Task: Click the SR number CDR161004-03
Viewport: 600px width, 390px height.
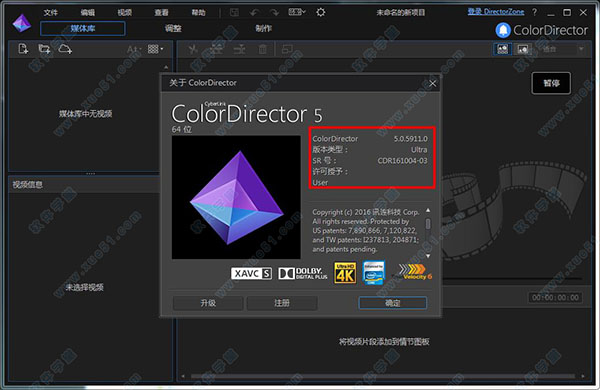Action: tap(402, 161)
